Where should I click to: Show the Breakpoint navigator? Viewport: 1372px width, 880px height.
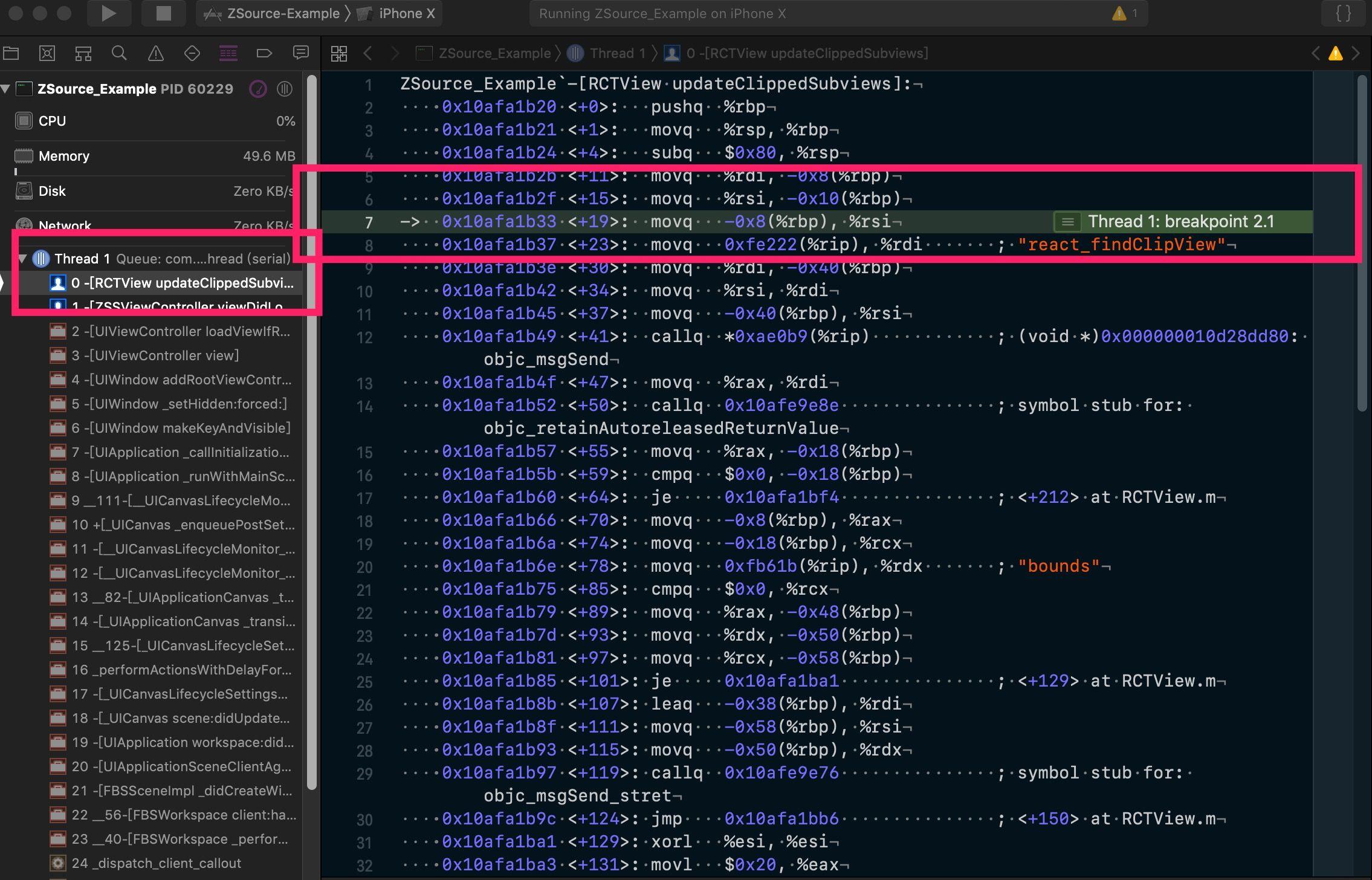pos(264,53)
